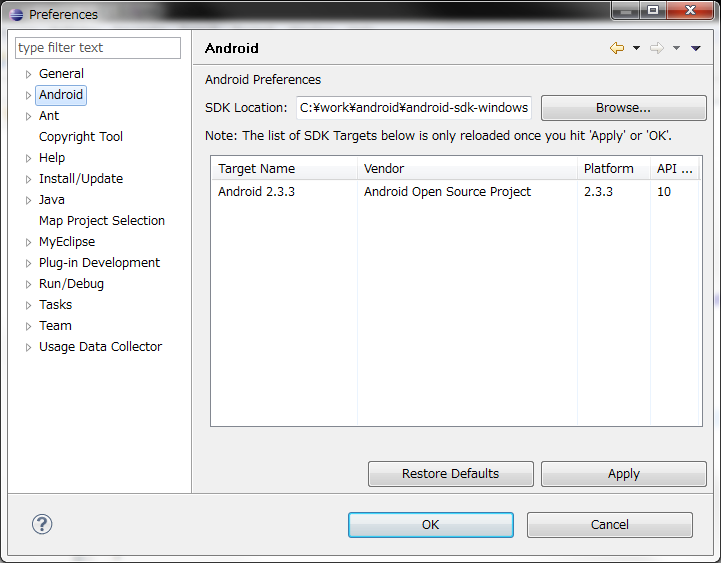
Task: Expand the General tree node
Action: tap(29, 74)
